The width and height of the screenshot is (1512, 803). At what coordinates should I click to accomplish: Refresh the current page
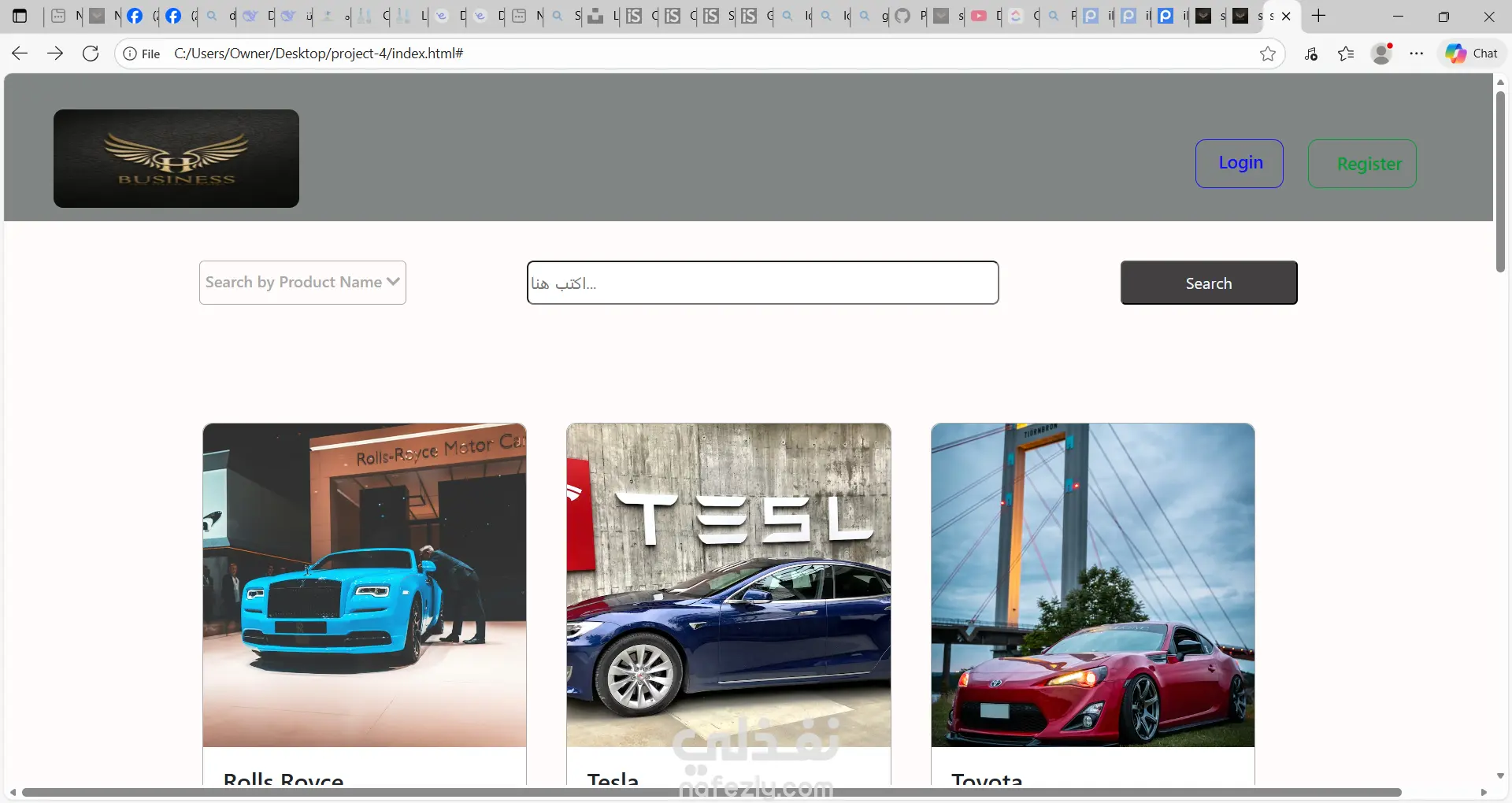(x=91, y=54)
